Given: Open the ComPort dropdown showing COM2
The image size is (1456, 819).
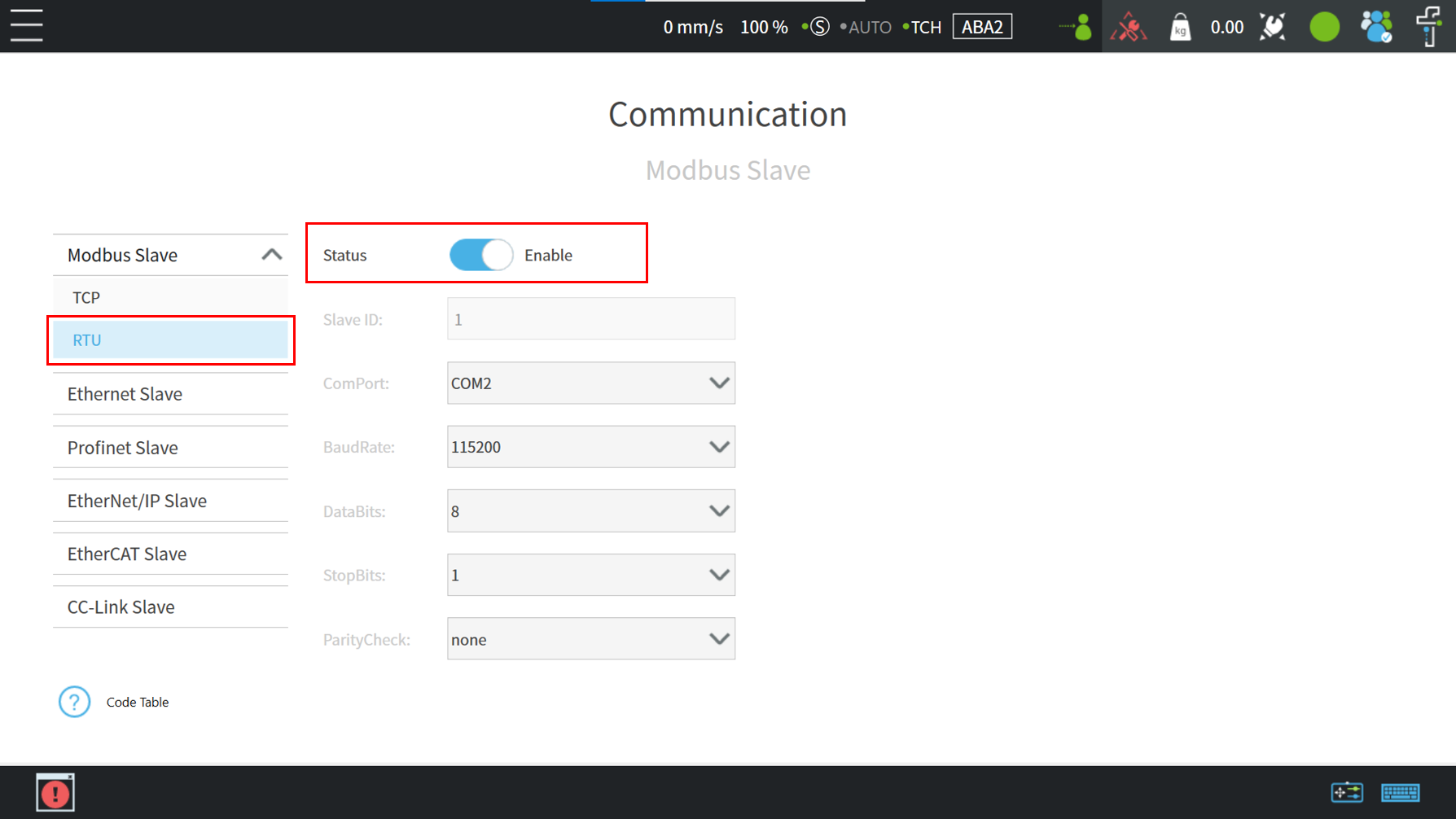Looking at the screenshot, I should point(590,383).
